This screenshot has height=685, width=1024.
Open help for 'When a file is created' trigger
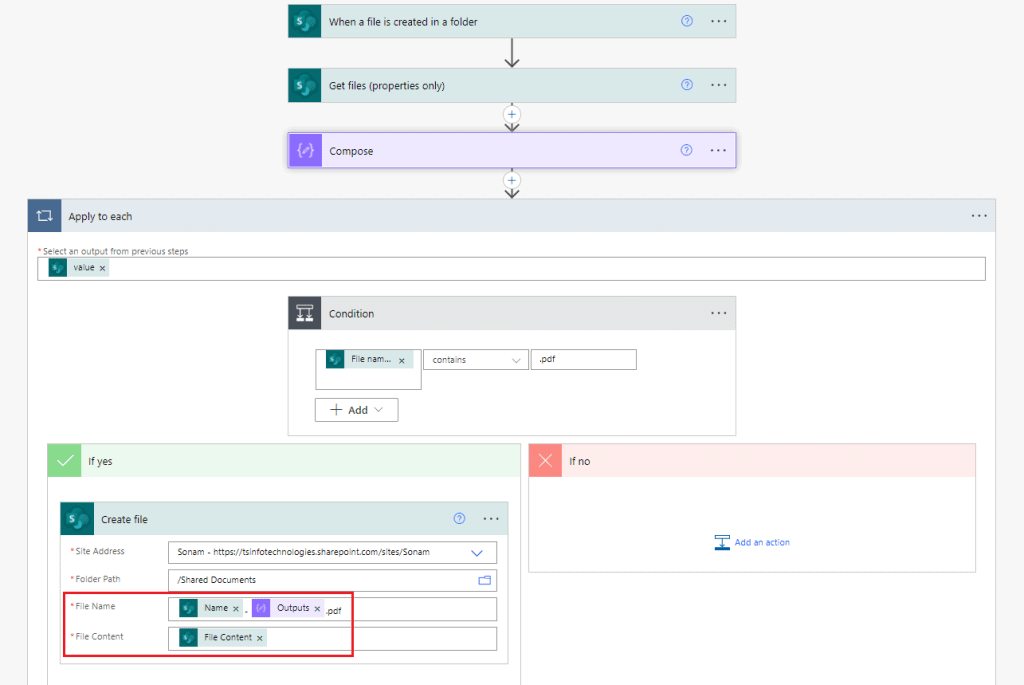point(686,21)
